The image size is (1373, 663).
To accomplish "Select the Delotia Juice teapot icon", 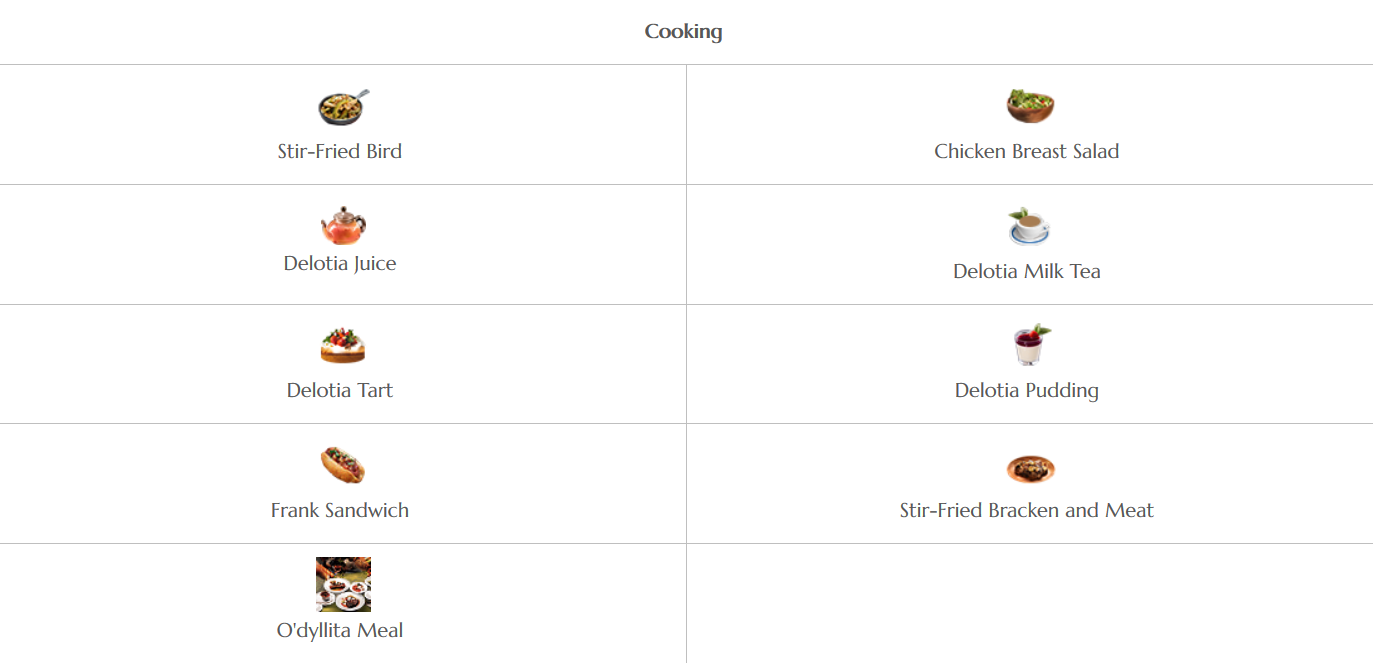I will (343, 226).
